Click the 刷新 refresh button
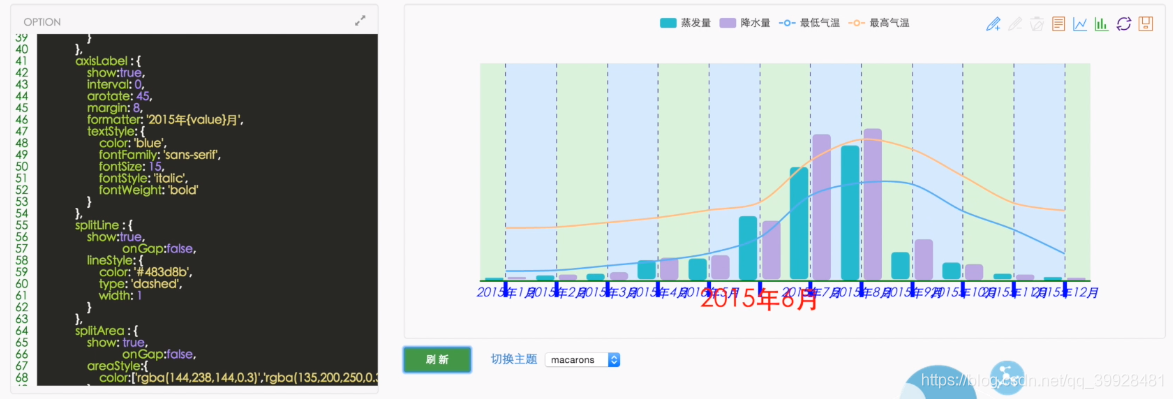 pos(437,359)
